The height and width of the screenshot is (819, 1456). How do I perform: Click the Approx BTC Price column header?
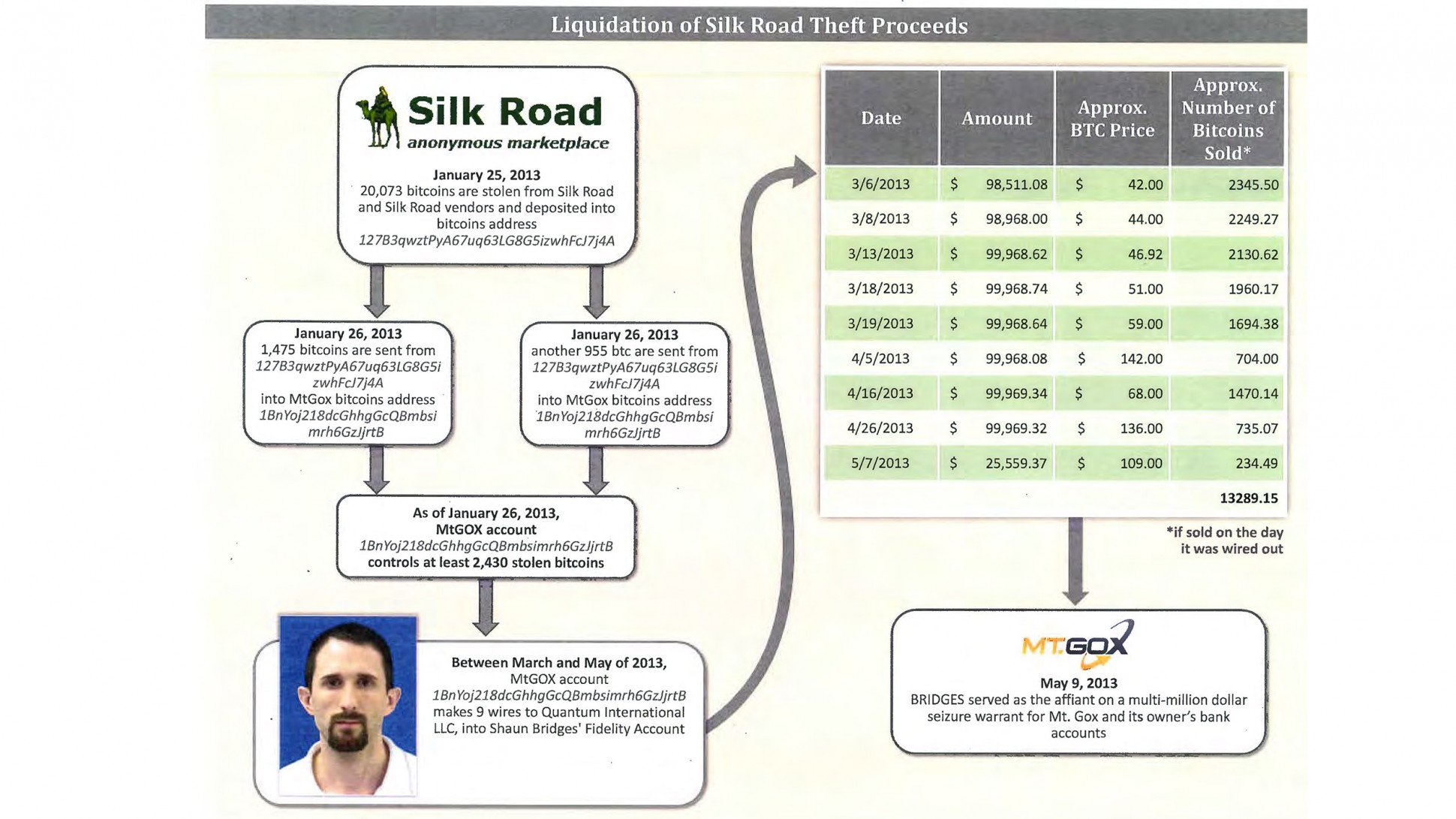click(x=1112, y=118)
